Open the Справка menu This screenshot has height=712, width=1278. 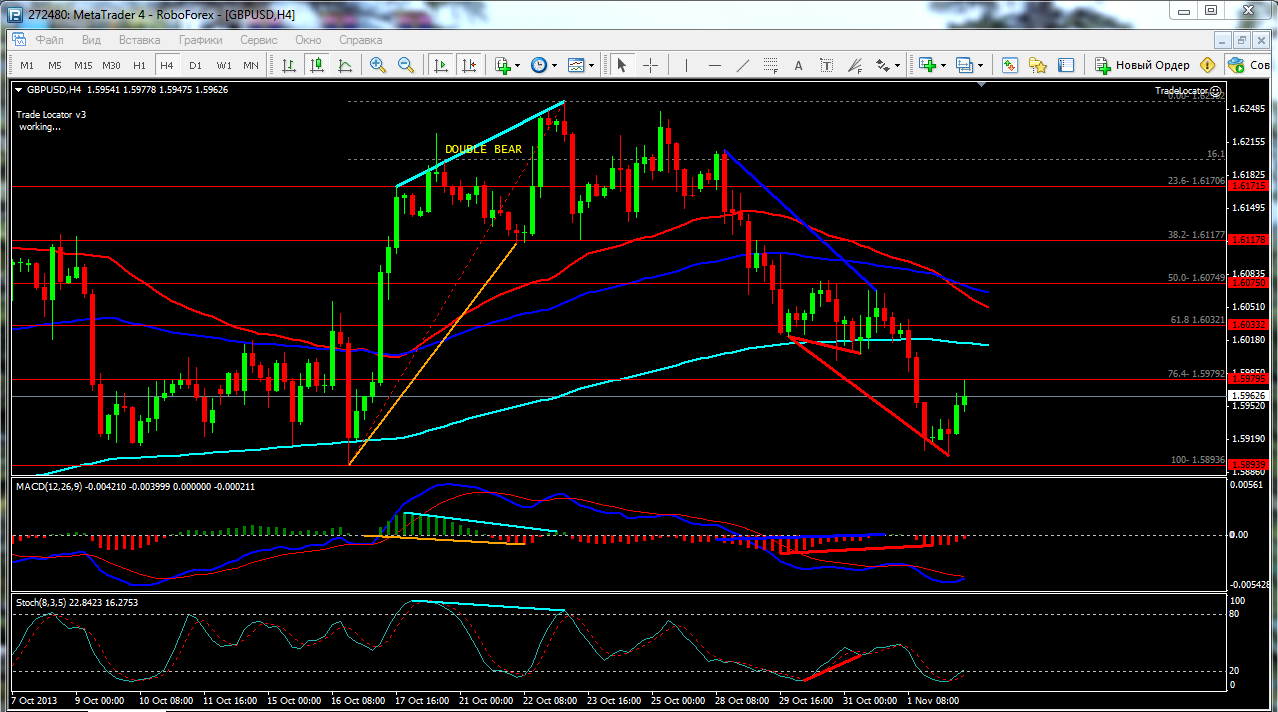pyautogui.click(x=361, y=40)
